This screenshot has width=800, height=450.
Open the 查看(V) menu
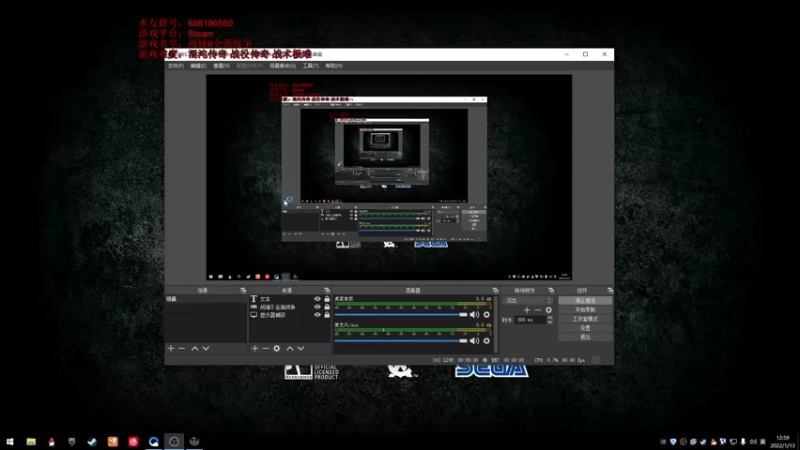pos(221,66)
